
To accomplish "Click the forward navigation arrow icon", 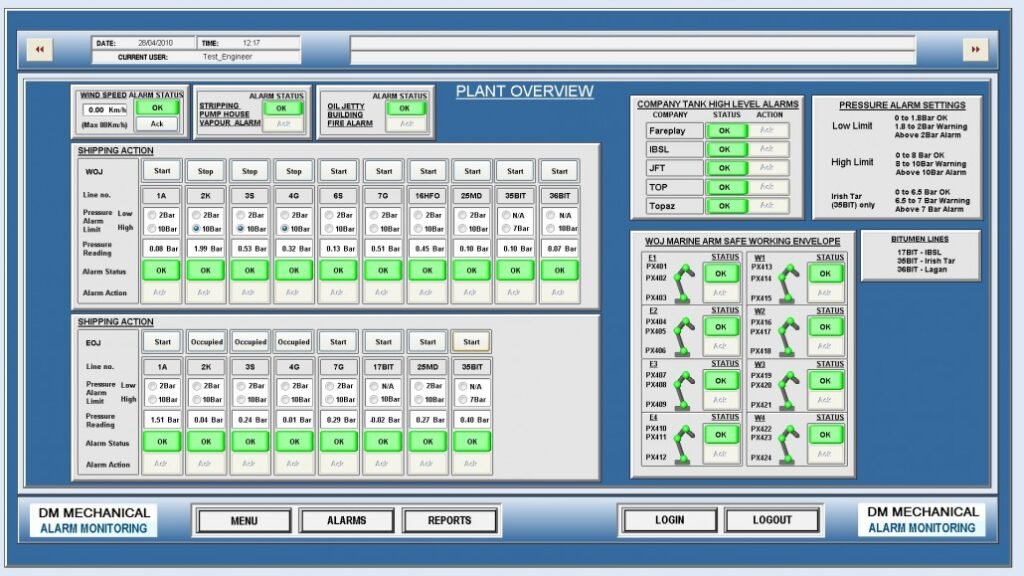I will click(x=975, y=50).
